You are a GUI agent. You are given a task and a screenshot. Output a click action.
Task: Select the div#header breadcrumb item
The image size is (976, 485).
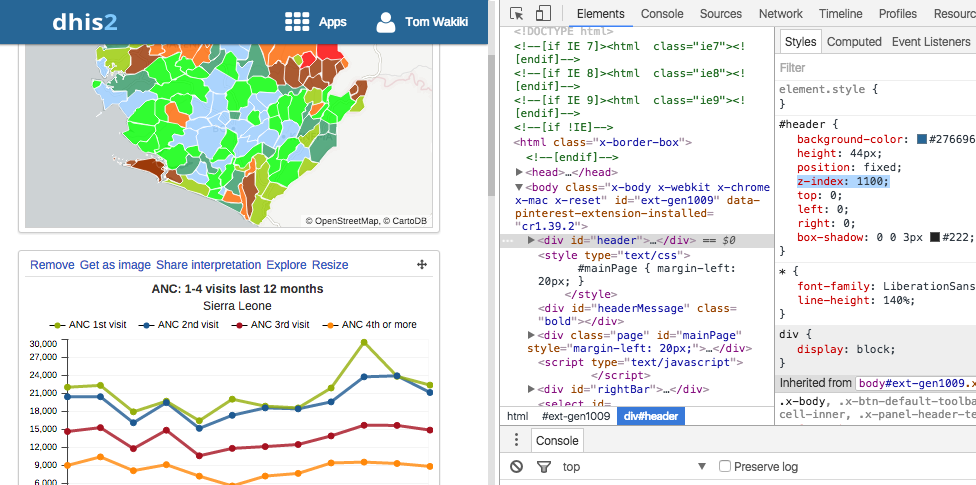tap(651, 417)
